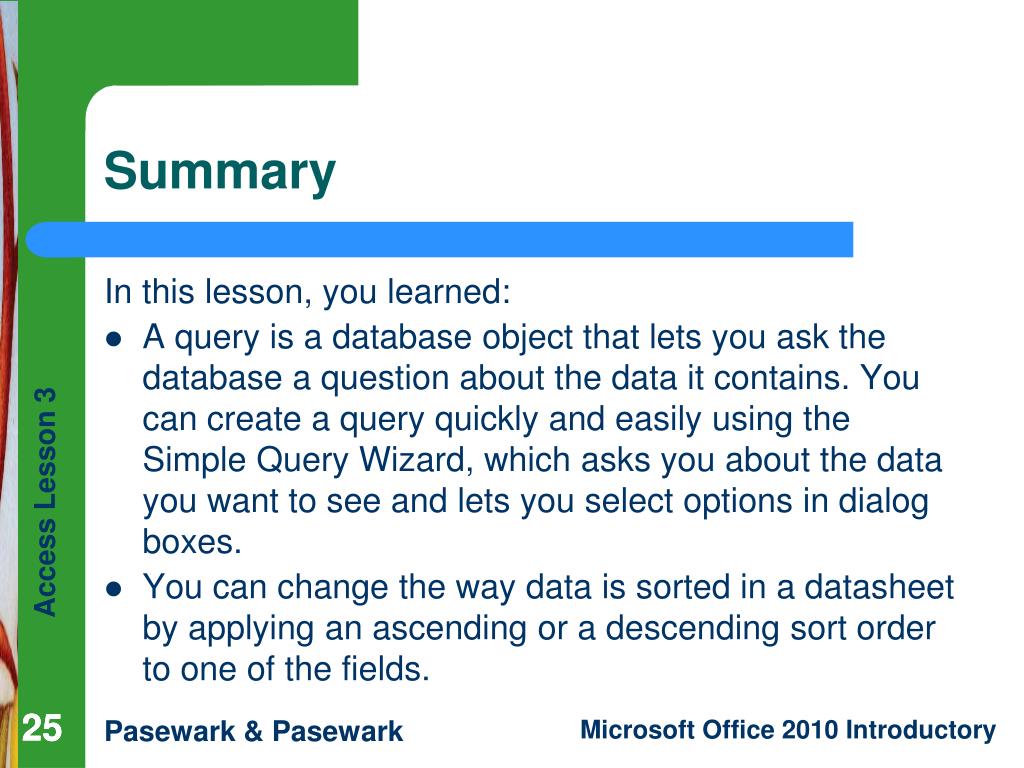Click the green block at top left
1024x768 pixels.
pos(189,42)
